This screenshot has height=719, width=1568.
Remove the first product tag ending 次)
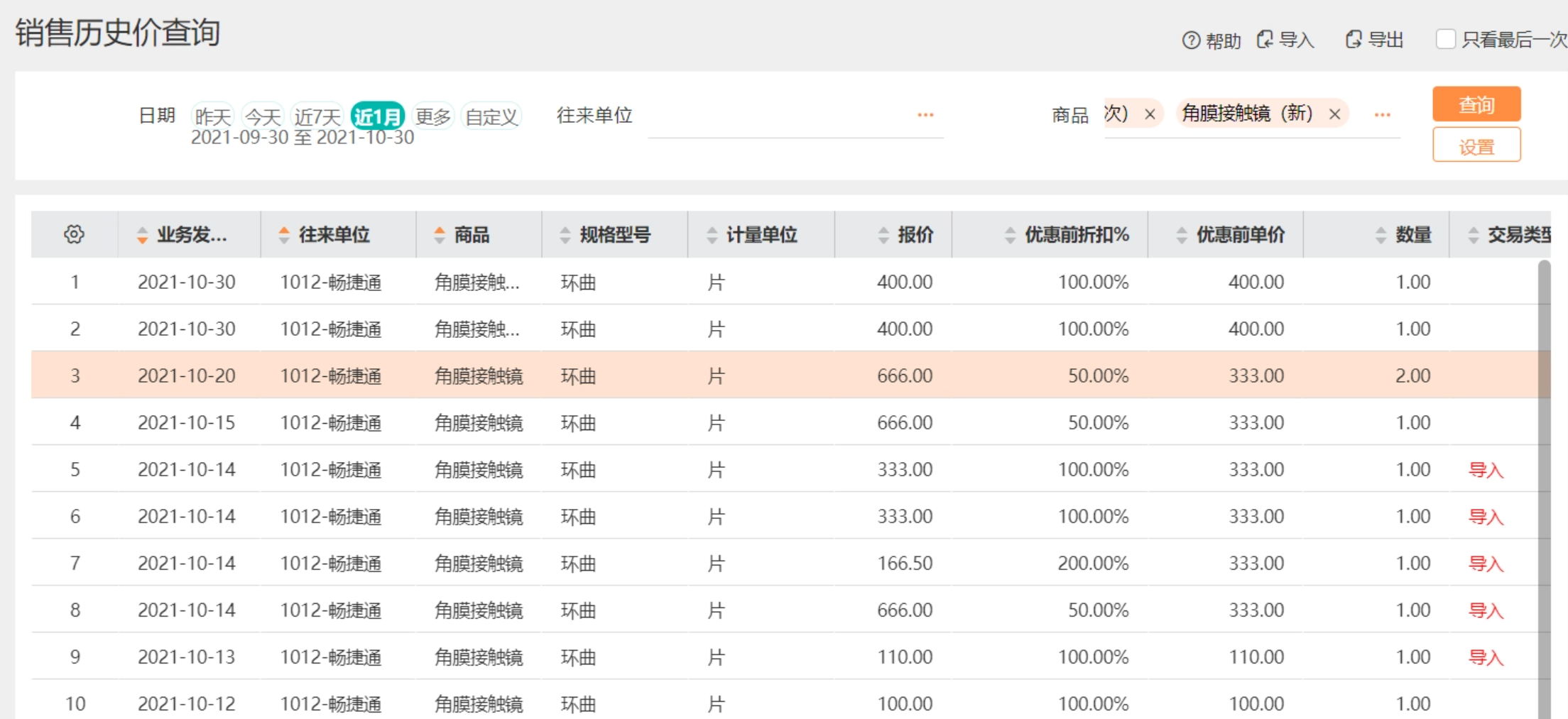[1150, 114]
